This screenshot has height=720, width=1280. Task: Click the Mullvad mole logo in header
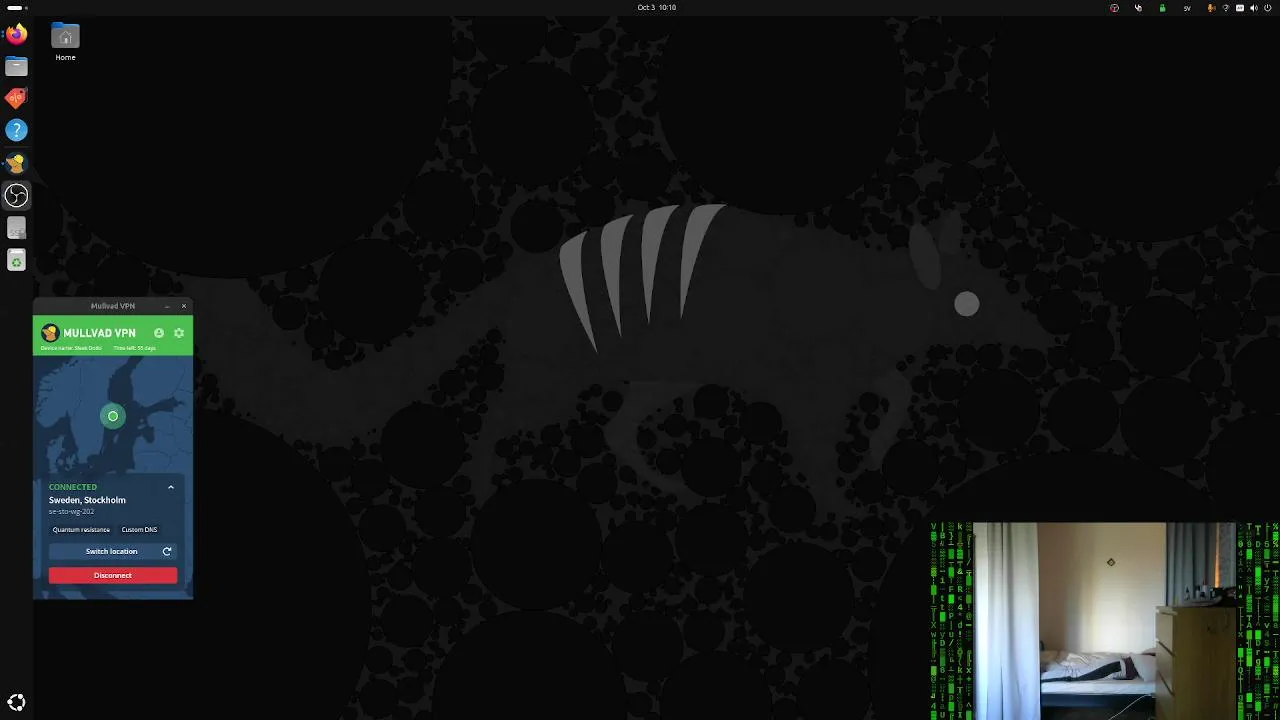click(x=50, y=333)
